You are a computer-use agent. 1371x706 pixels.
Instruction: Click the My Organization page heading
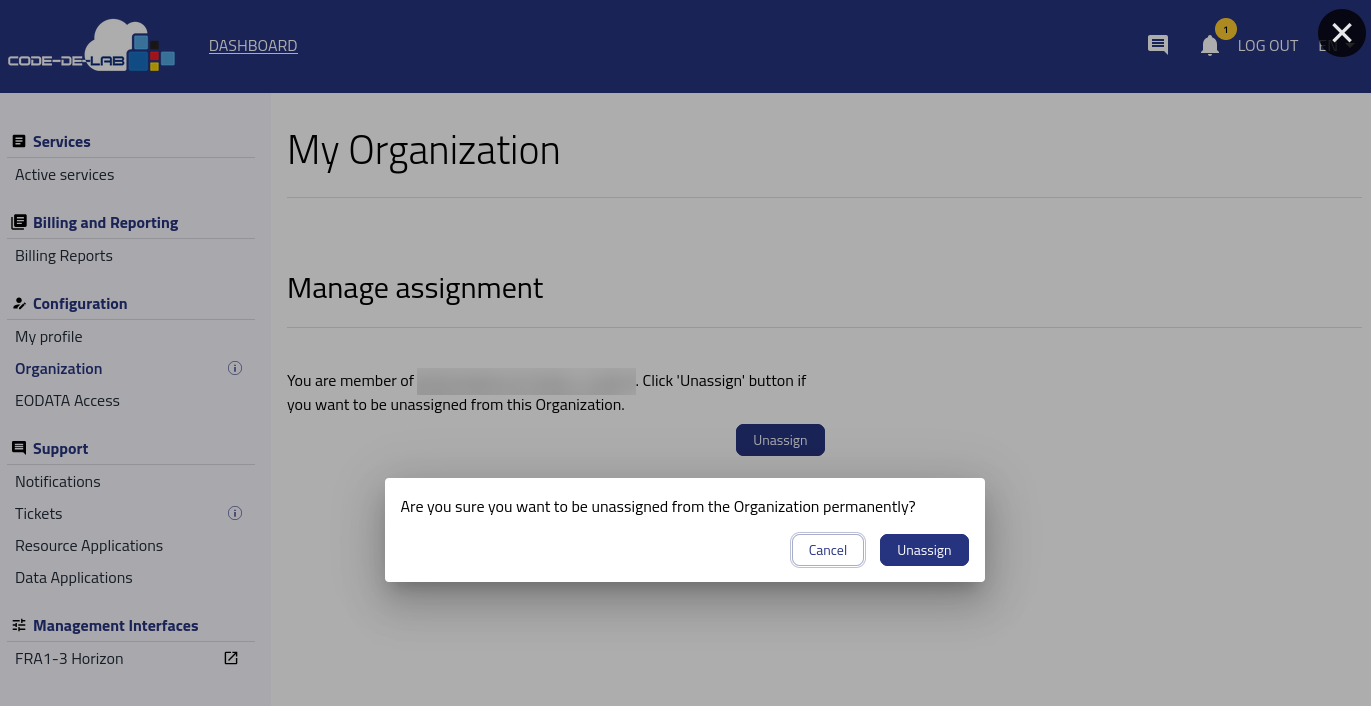pos(424,151)
